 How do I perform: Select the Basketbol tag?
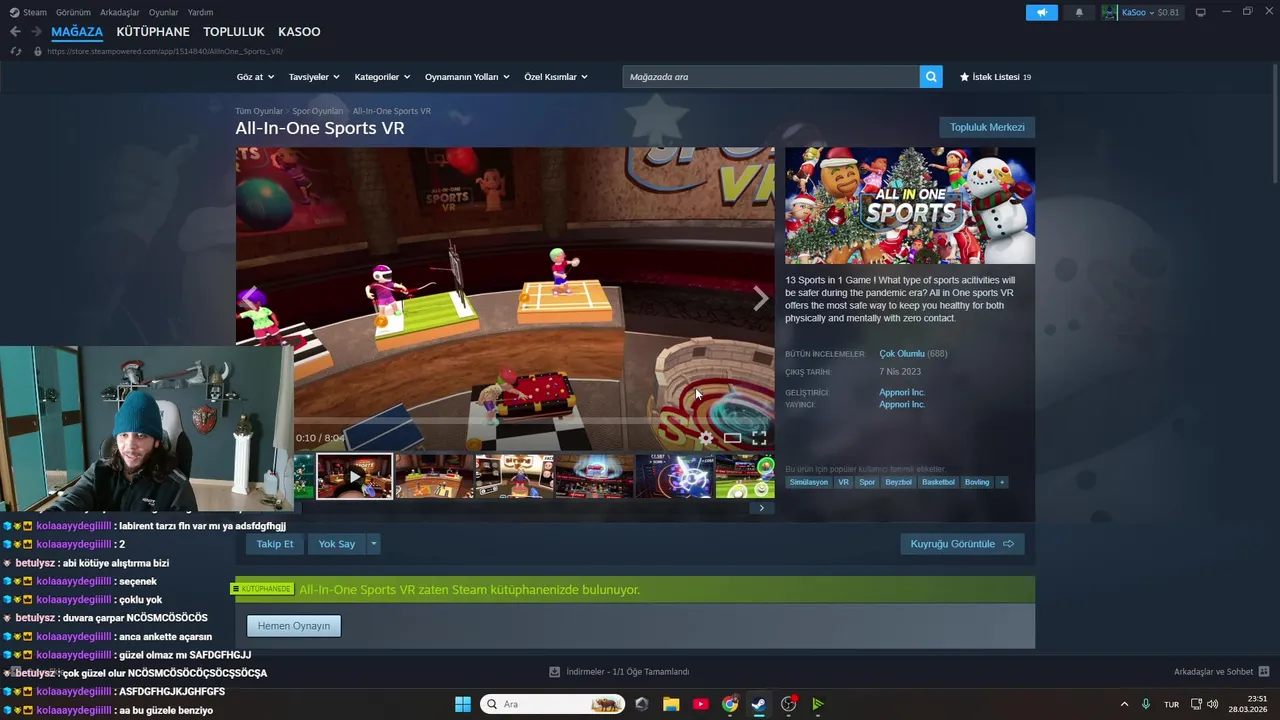pyautogui.click(x=938, y=482)
